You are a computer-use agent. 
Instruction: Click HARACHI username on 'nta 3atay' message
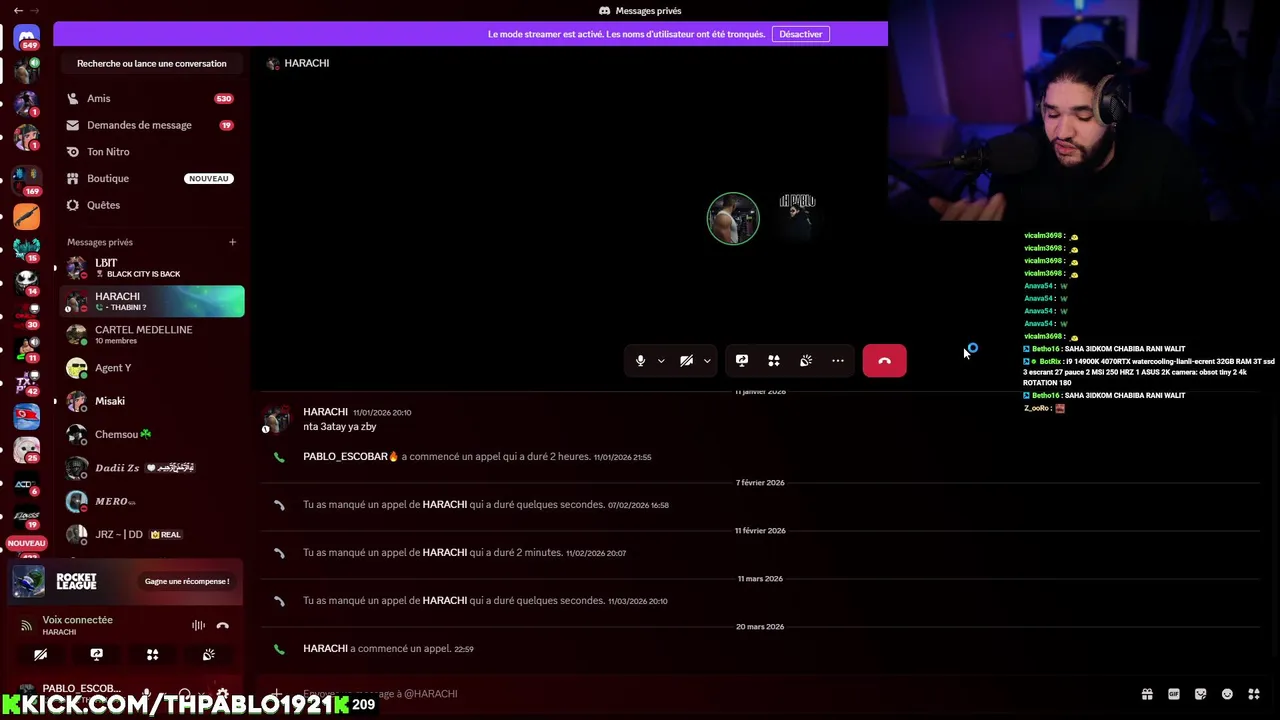coord(325,412)
